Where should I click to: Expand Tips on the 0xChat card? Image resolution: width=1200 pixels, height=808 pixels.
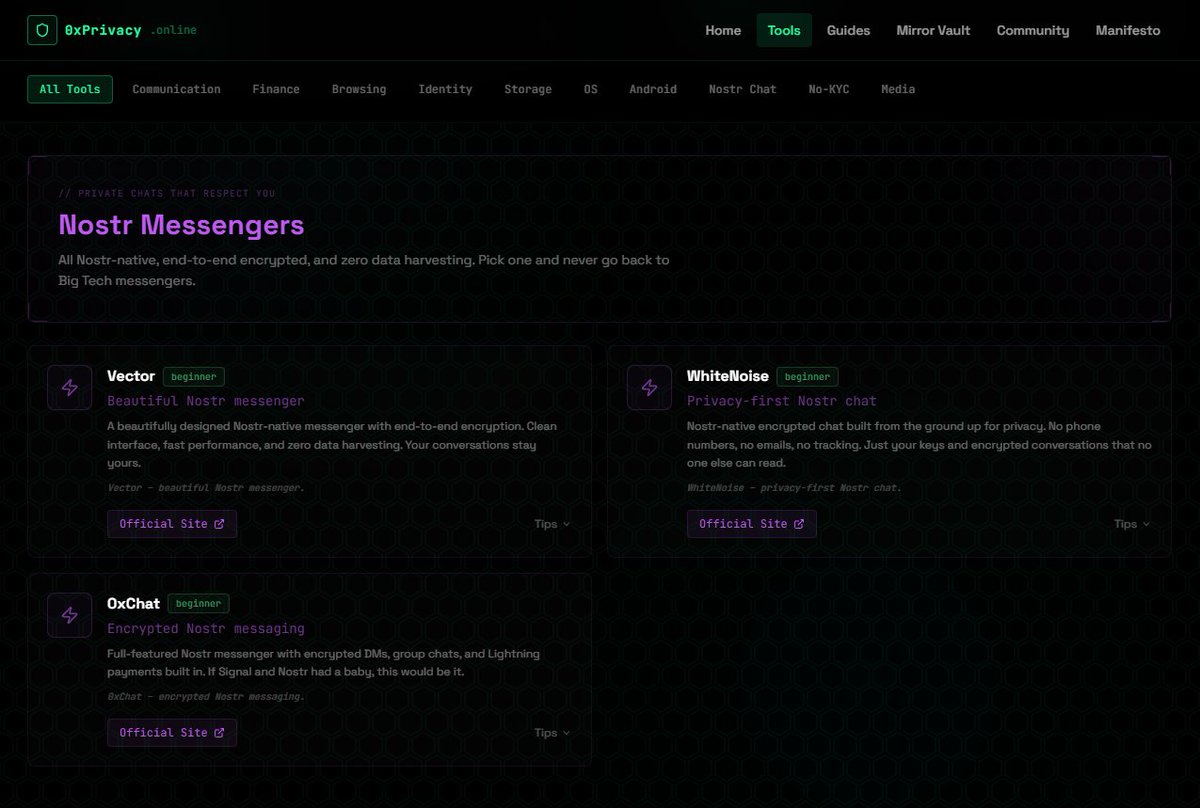point(552,733)
